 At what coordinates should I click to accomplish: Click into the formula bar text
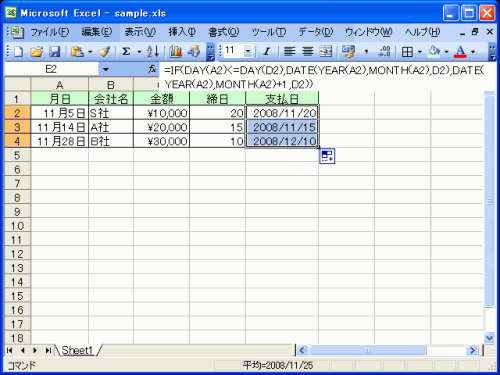325,77
